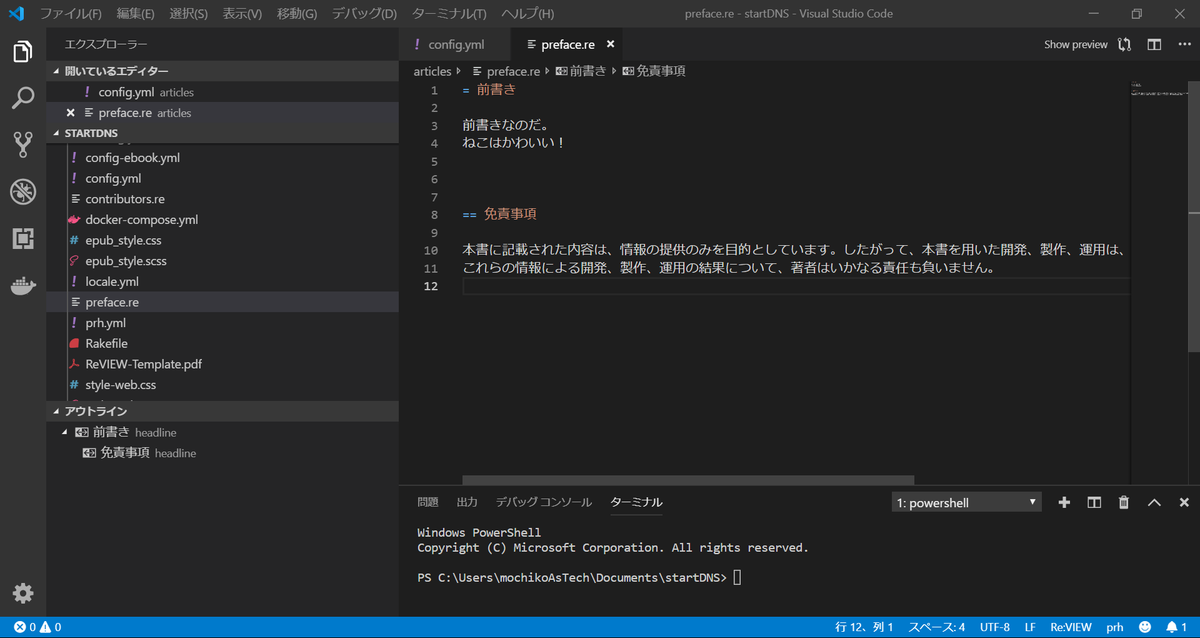Open the Manage gear menu
1200x638 pixels.
(23, 593)
